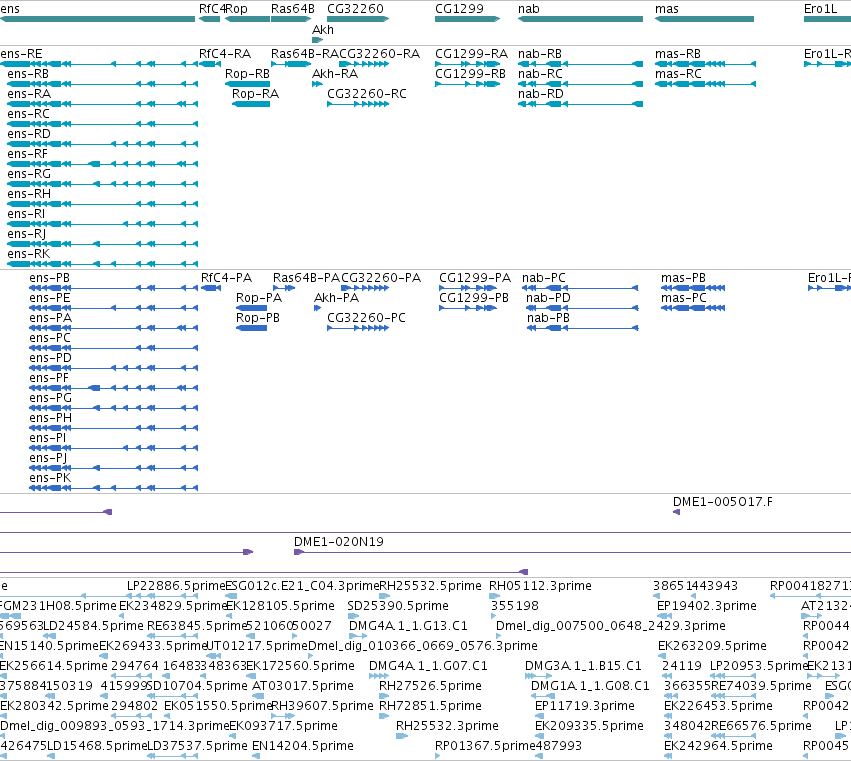The width and height of the screenshot is (851, 761).
Task: Open the Ras64B gene feature
Action: [x=291, y=19]
